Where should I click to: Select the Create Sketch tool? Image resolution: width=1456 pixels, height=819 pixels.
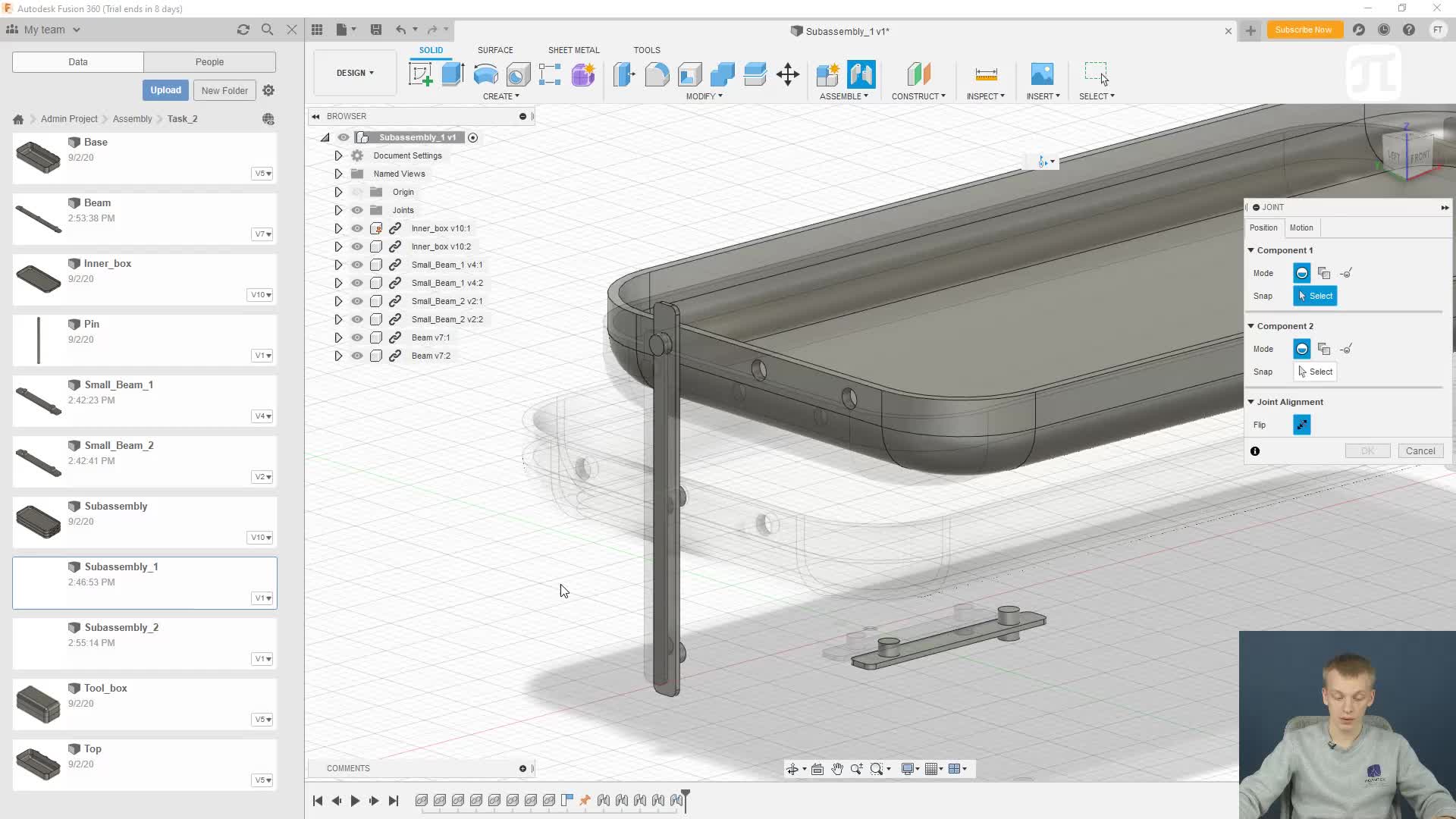click(420, 74)
